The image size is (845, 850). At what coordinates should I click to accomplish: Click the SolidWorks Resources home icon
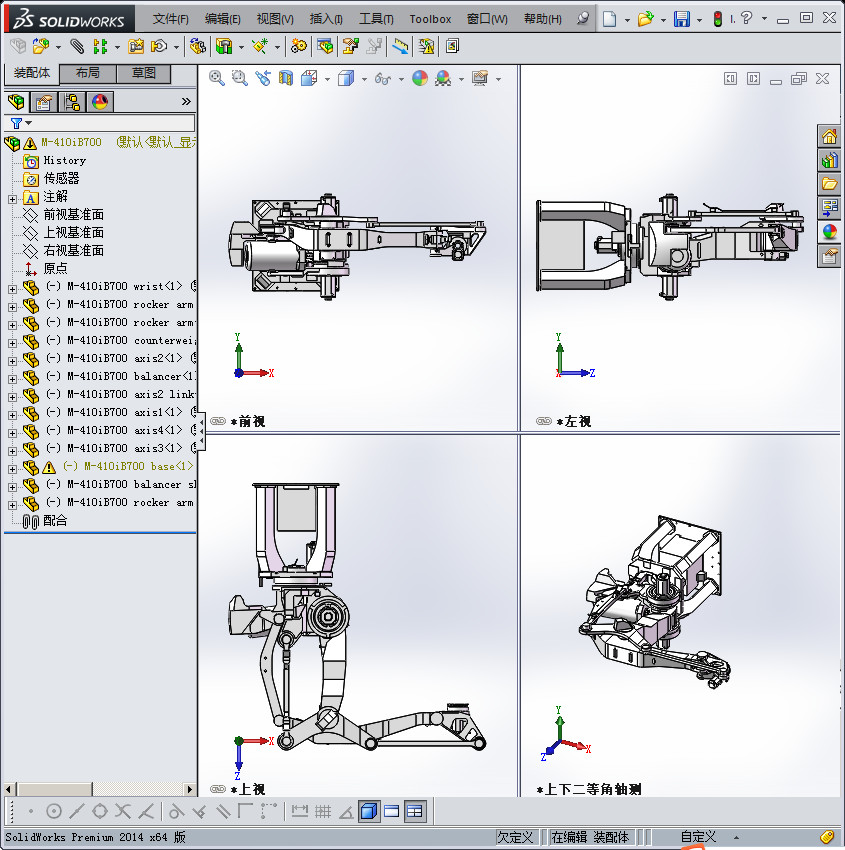[829, 137]
